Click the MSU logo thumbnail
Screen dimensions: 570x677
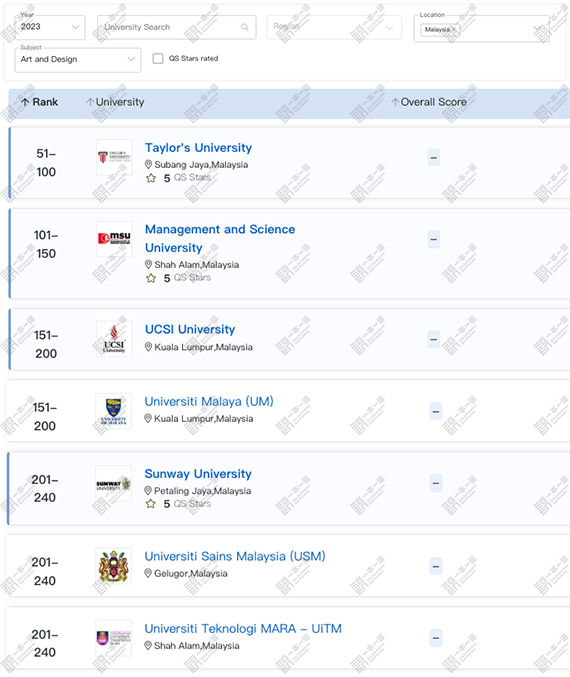pos(114,239)
